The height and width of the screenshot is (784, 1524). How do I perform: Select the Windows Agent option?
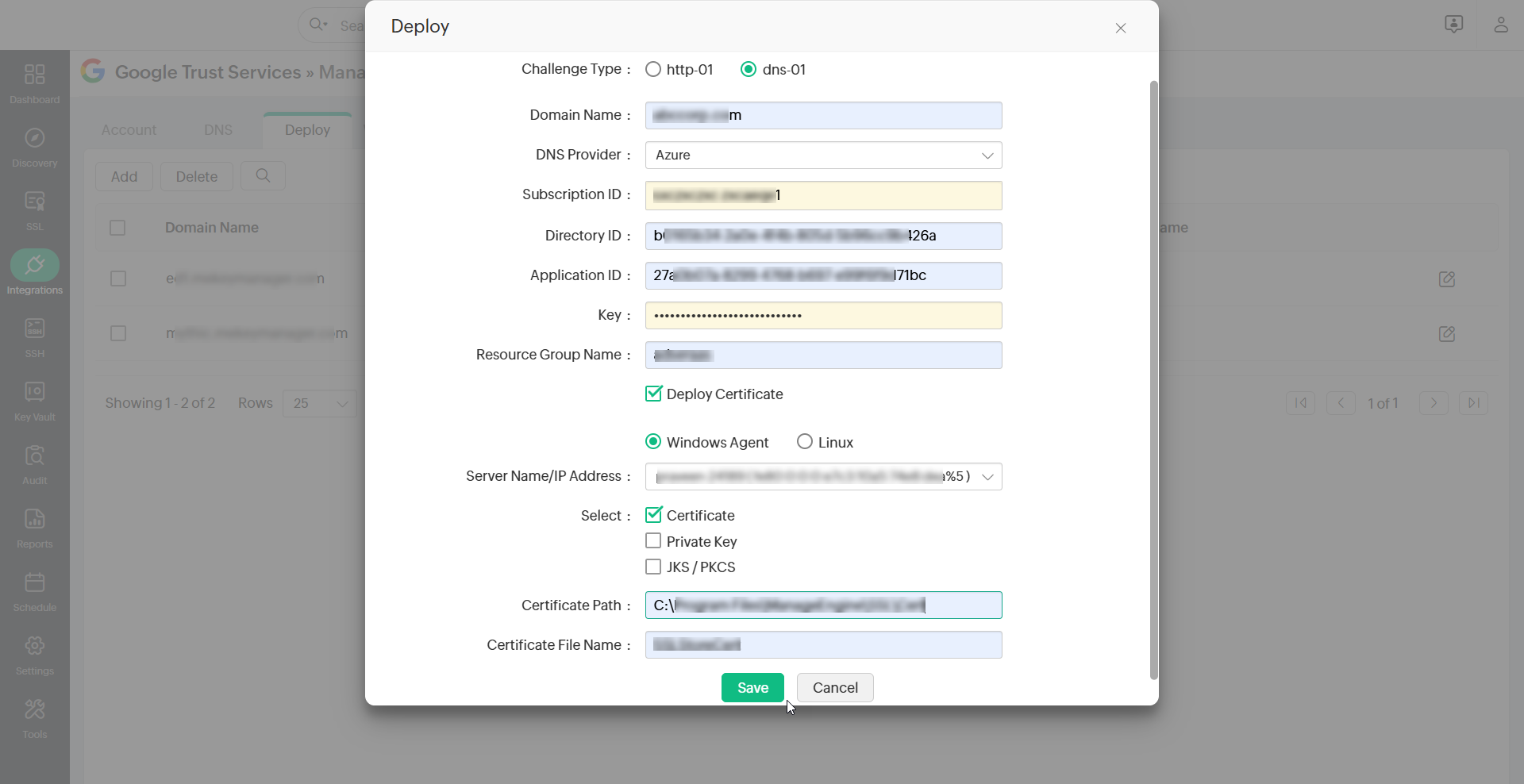(x=653, y=442)
